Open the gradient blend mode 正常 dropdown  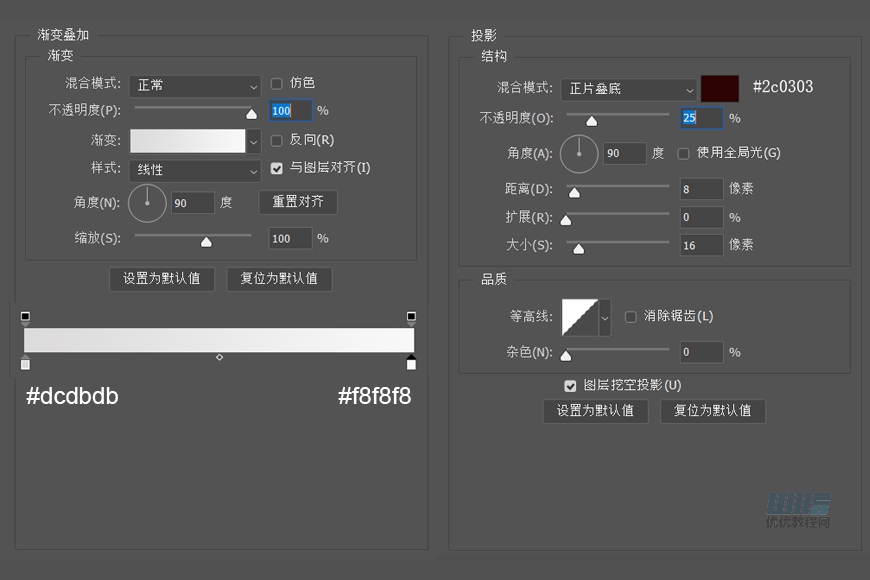(x=195, y=86)
